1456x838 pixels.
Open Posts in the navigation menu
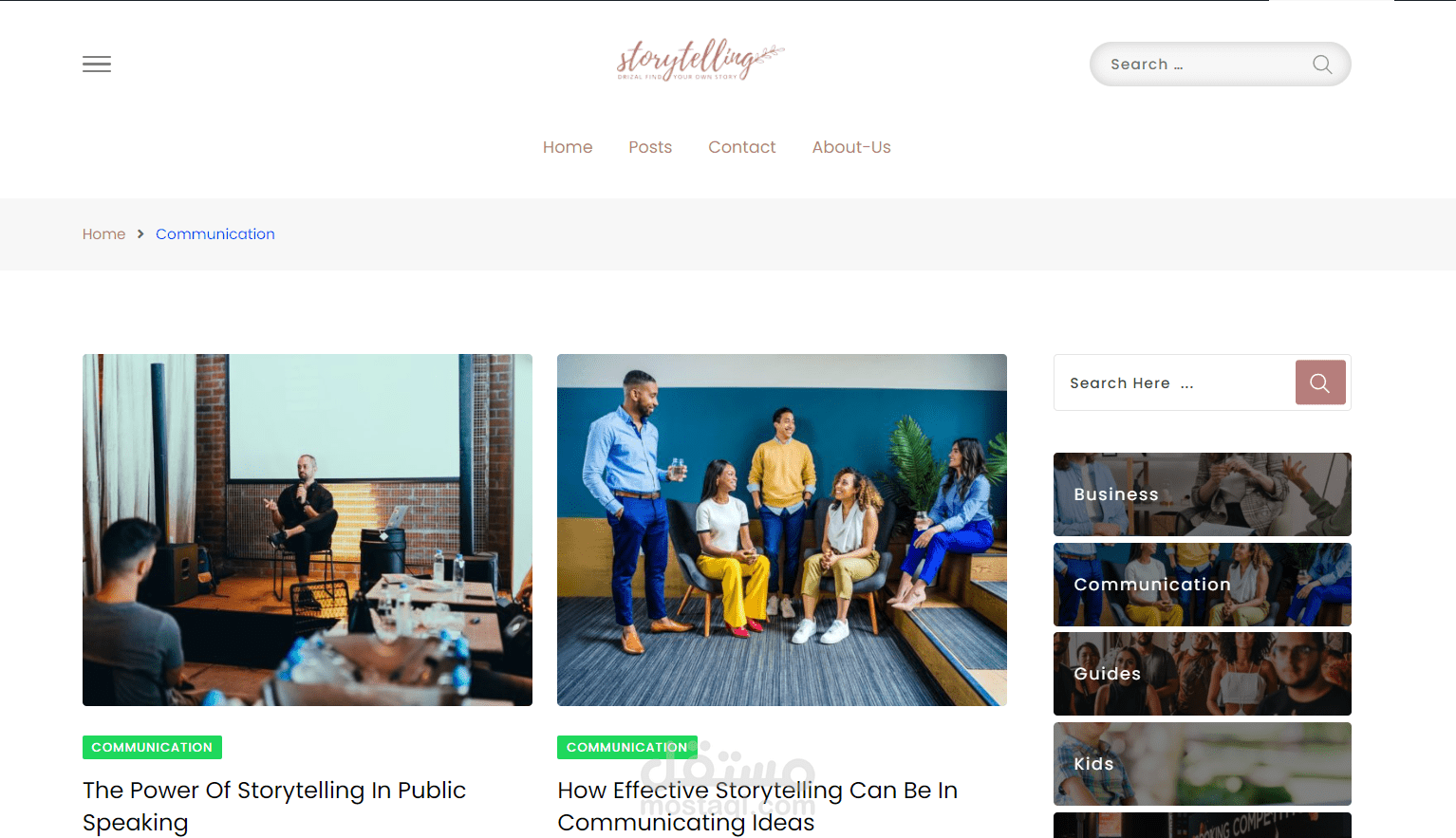[x=650, y=147]
